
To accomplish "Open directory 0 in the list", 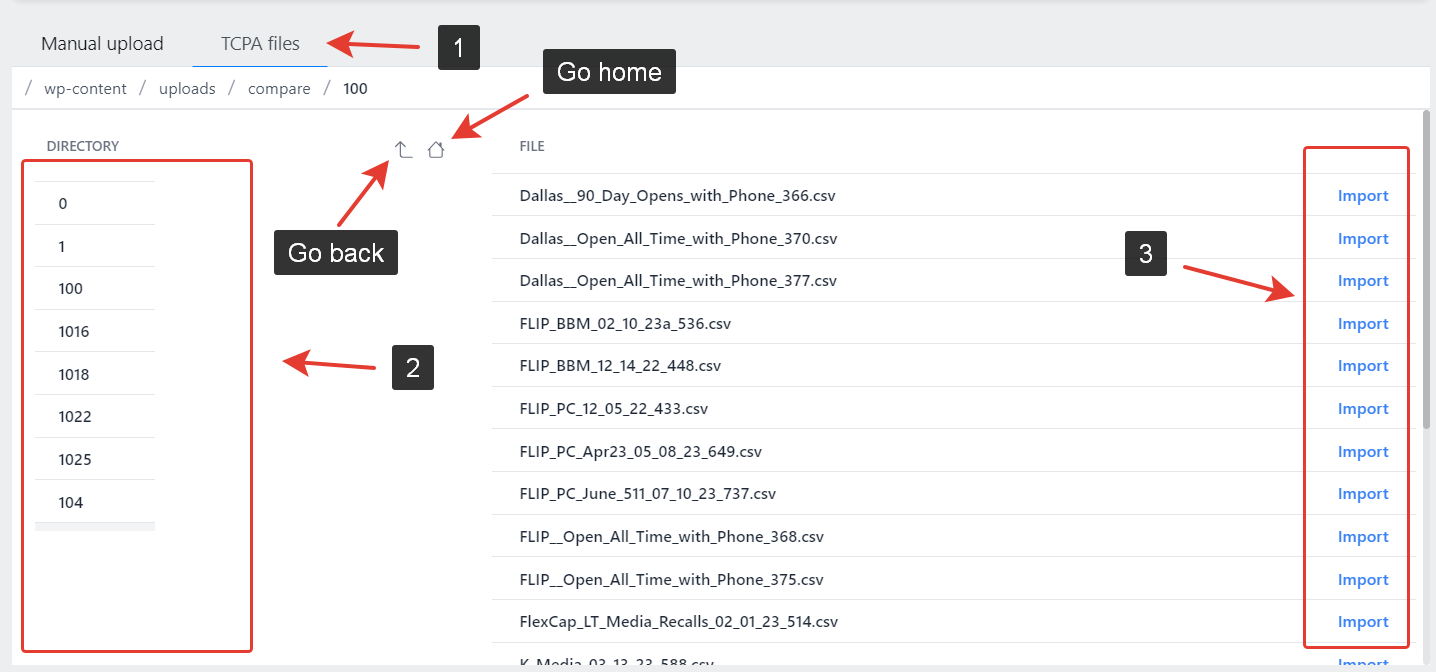I will (63, 204).
